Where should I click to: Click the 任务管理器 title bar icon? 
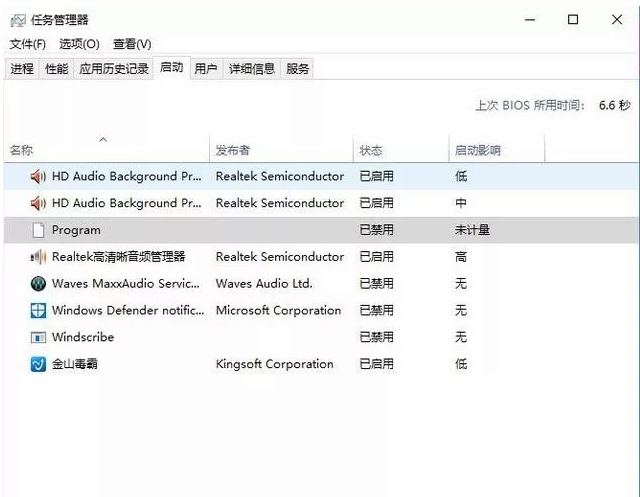tap(18, 19)
